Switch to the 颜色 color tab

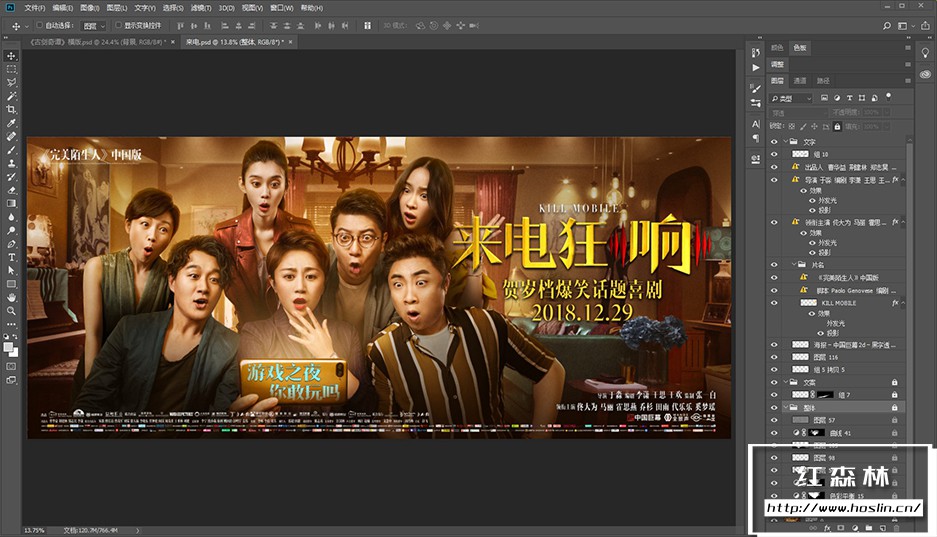tap(777, 48)
